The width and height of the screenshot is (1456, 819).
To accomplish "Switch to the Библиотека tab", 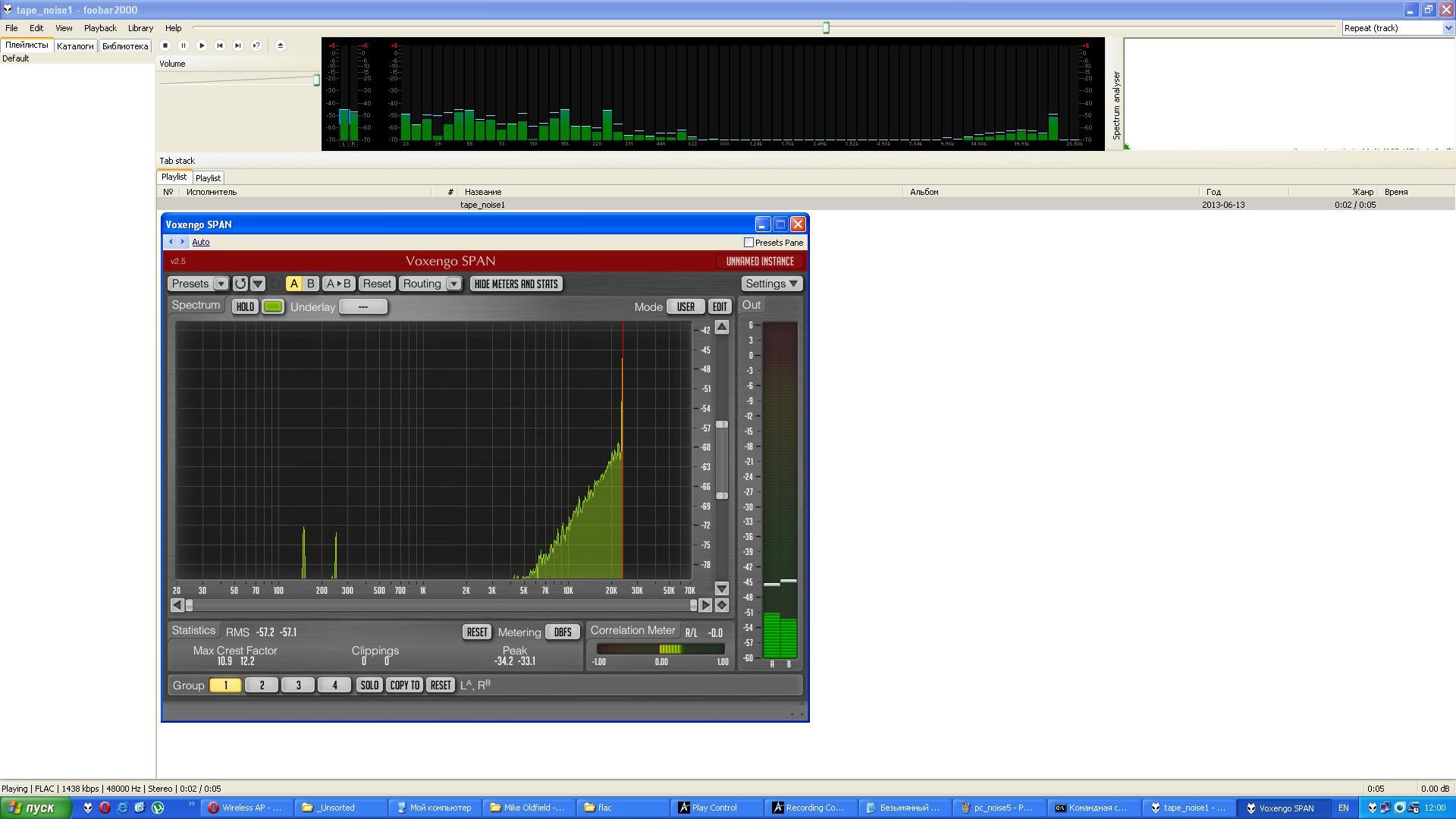I will (x=125, y=46).
